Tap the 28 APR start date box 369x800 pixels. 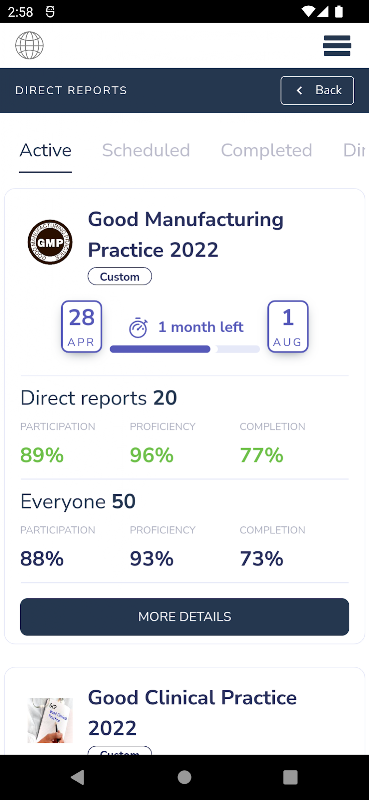tap(82, 326)
